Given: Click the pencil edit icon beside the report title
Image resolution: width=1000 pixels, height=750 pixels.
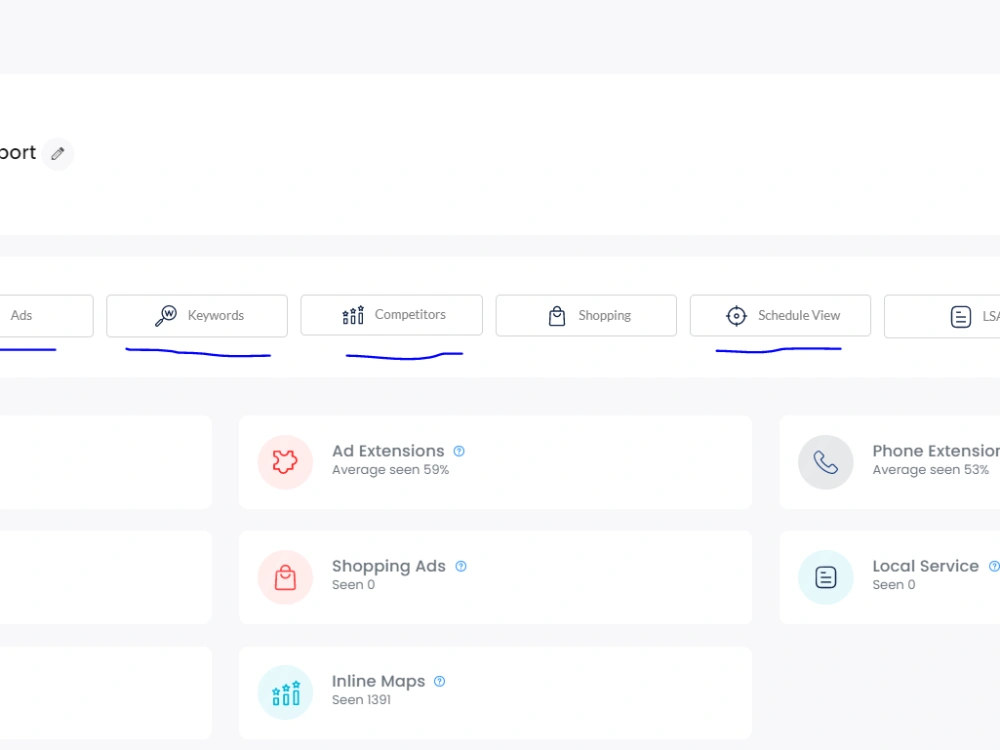Looking at the screenshot, I should coord(58,154).
